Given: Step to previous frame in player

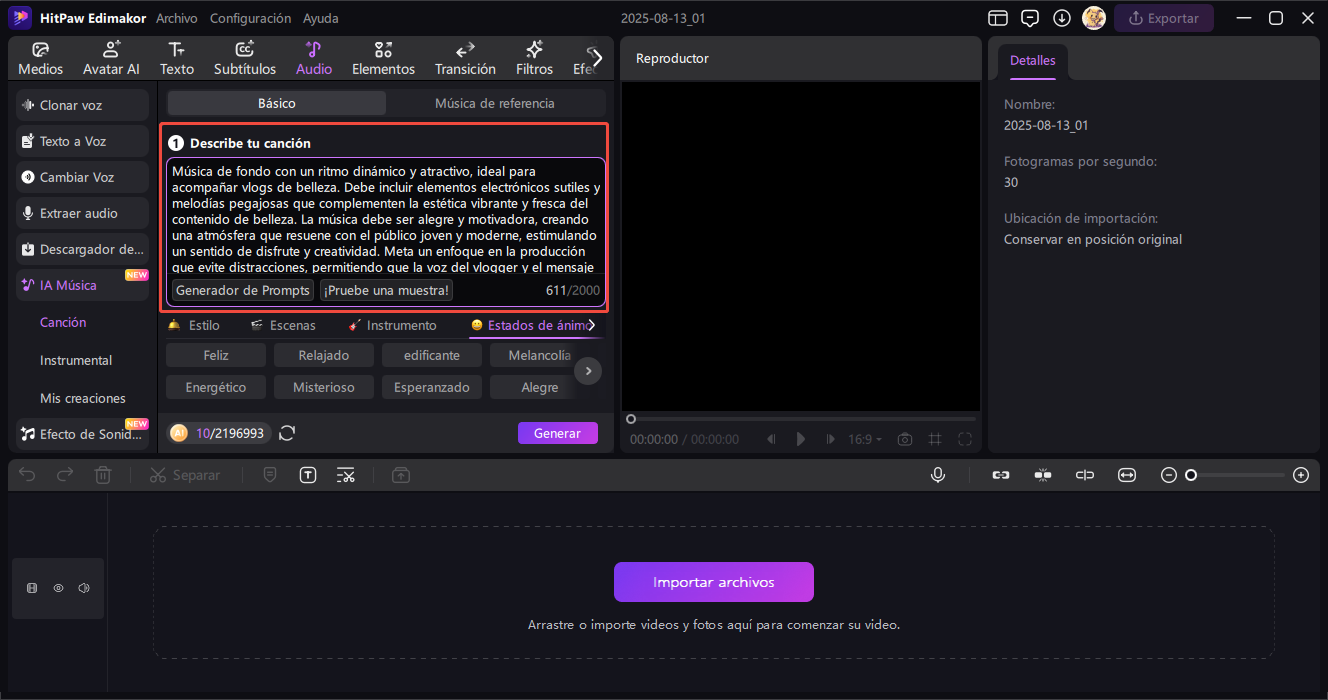Looking at the screenshot, I should click(x=771, y=439).
